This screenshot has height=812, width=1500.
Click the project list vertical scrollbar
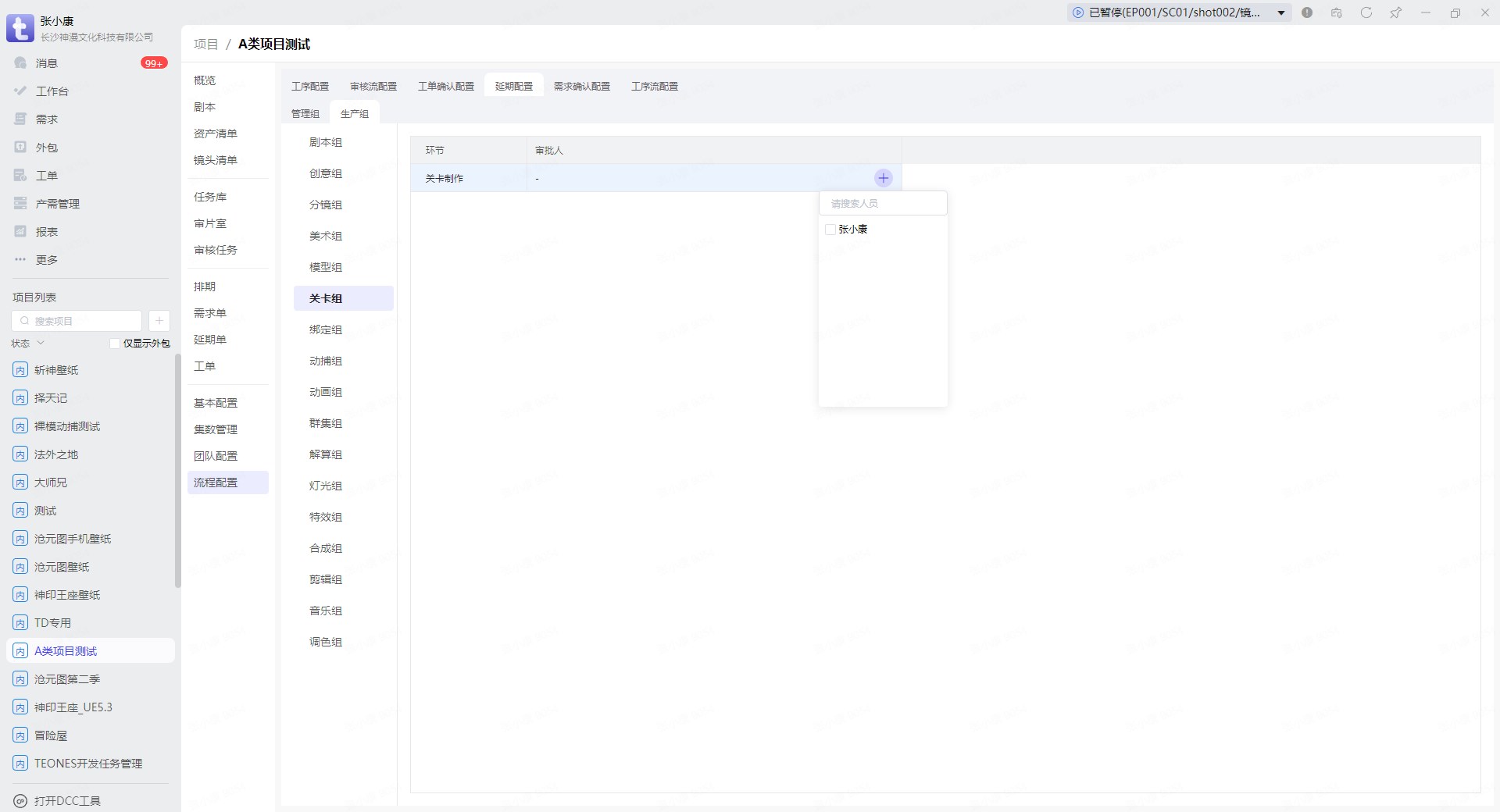pyautogui.click(x=177, y=468)
